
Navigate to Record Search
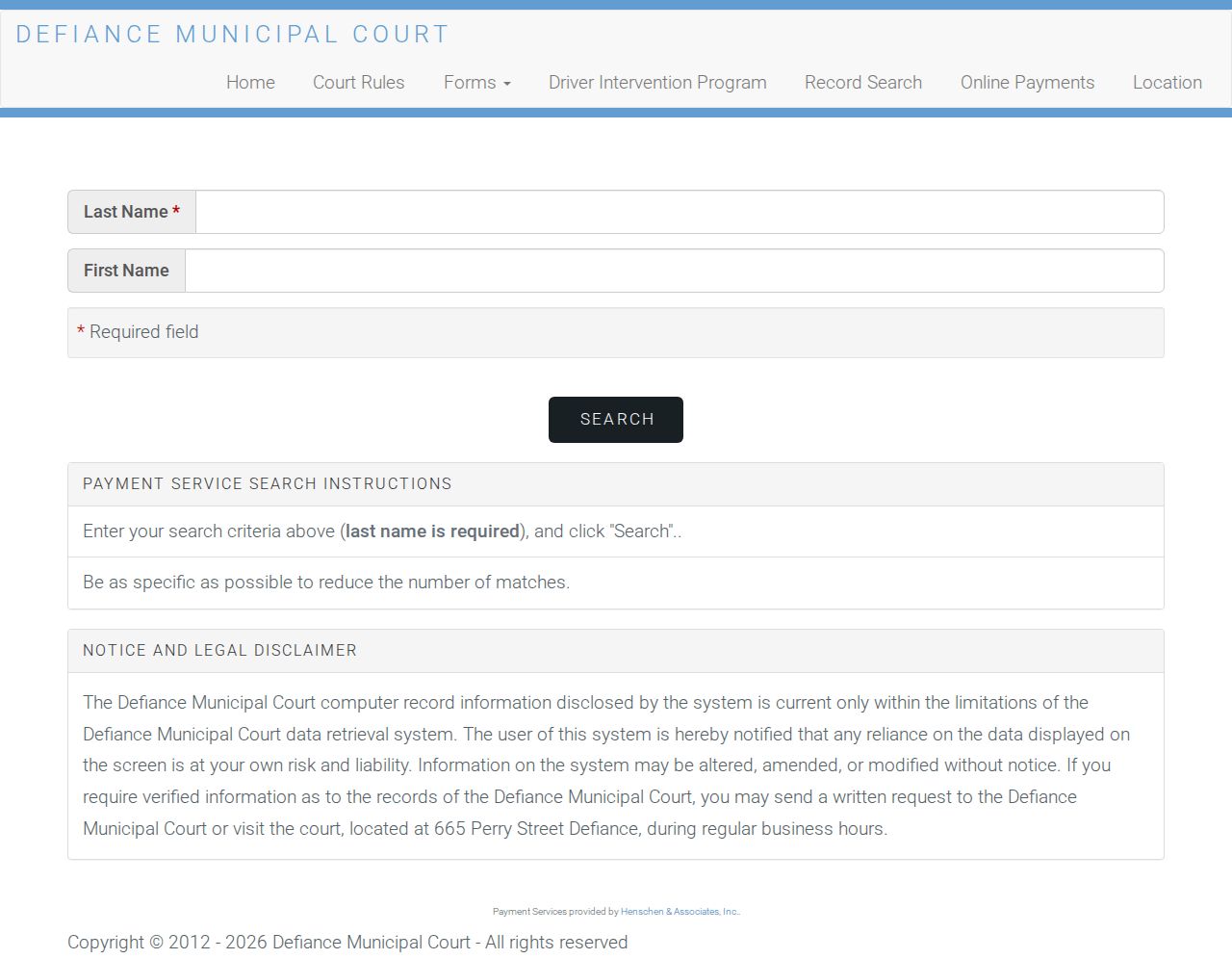coord(863,83)
